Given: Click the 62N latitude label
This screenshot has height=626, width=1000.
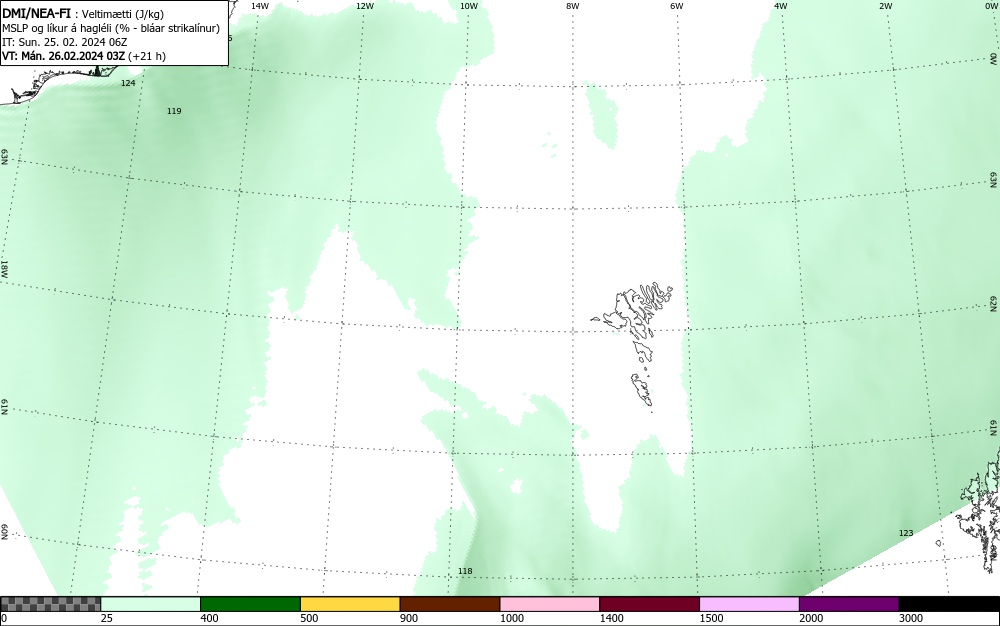Looking at the screenshot, I should 993,303.
